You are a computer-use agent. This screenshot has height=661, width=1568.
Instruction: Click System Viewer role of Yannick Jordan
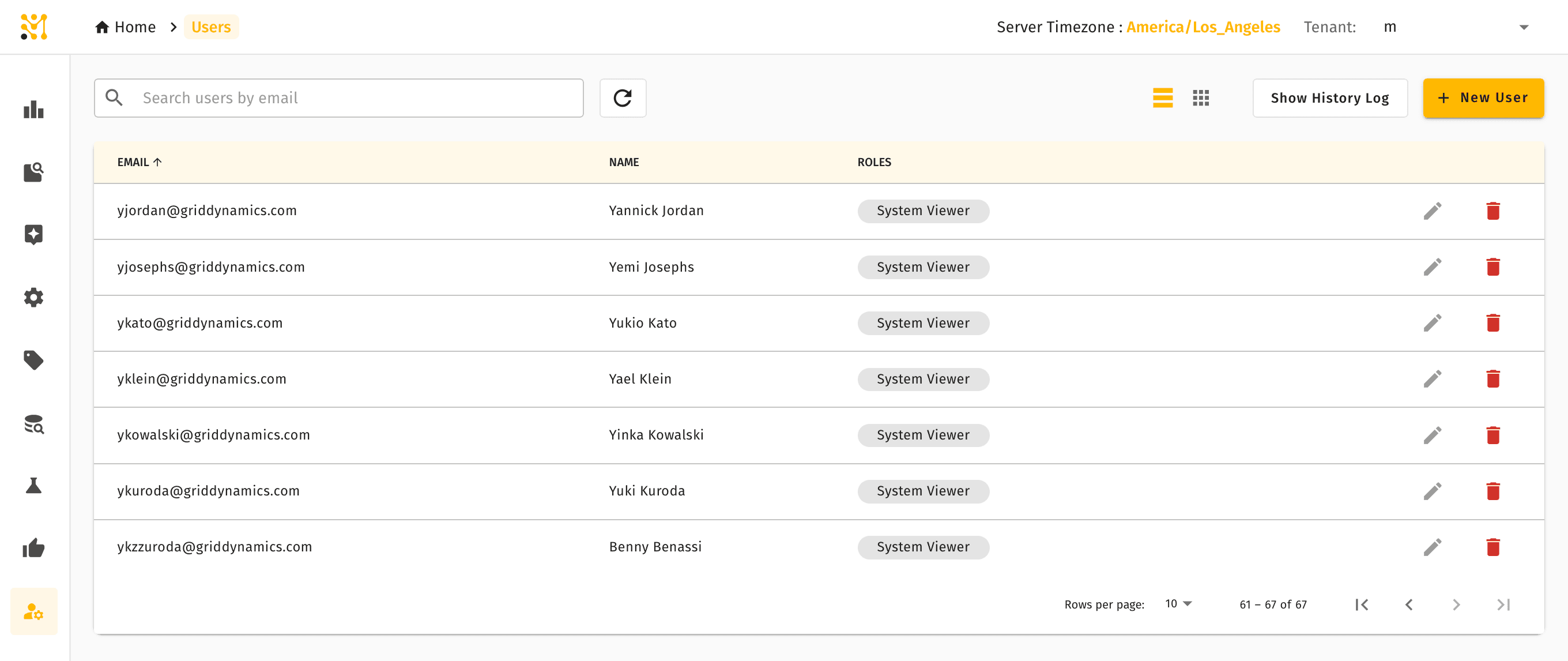(x=924, y=212)
